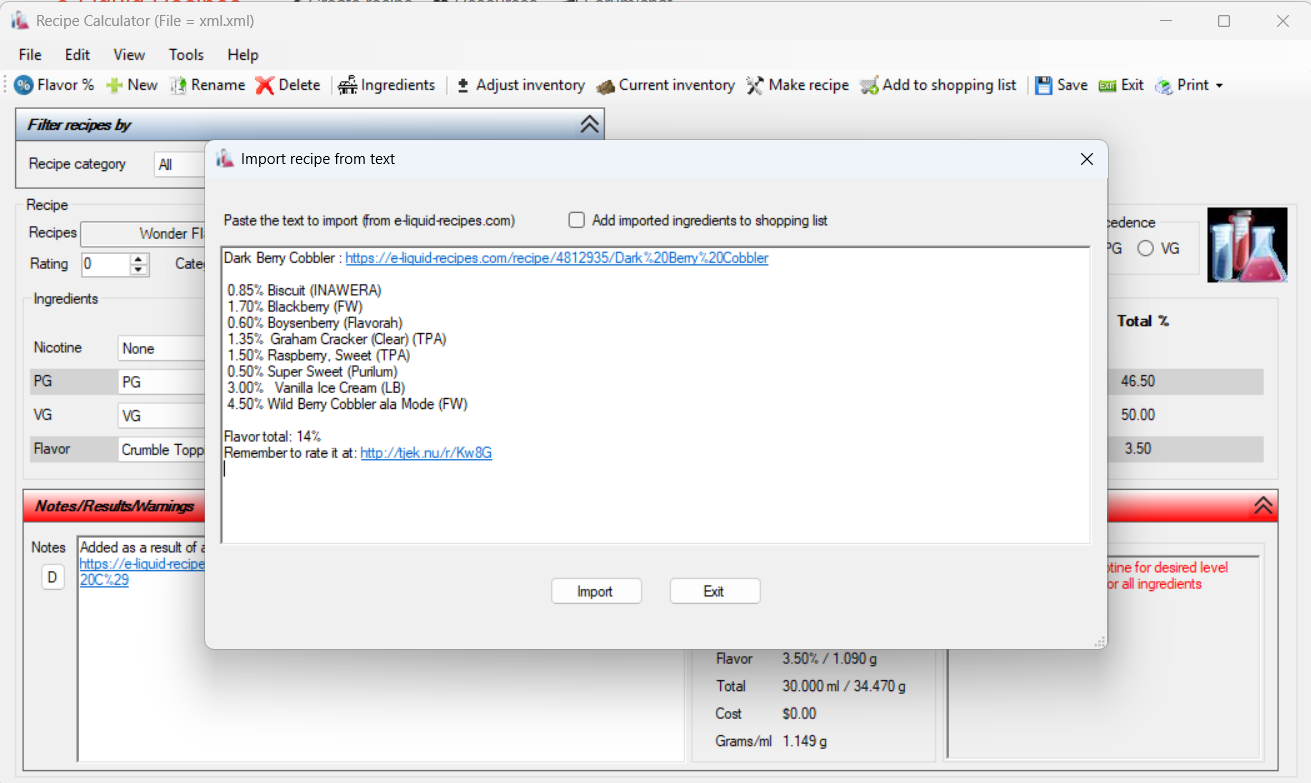This screenshot has height=783, width=1311.
Task: Open the View menu
Action: 129,55
